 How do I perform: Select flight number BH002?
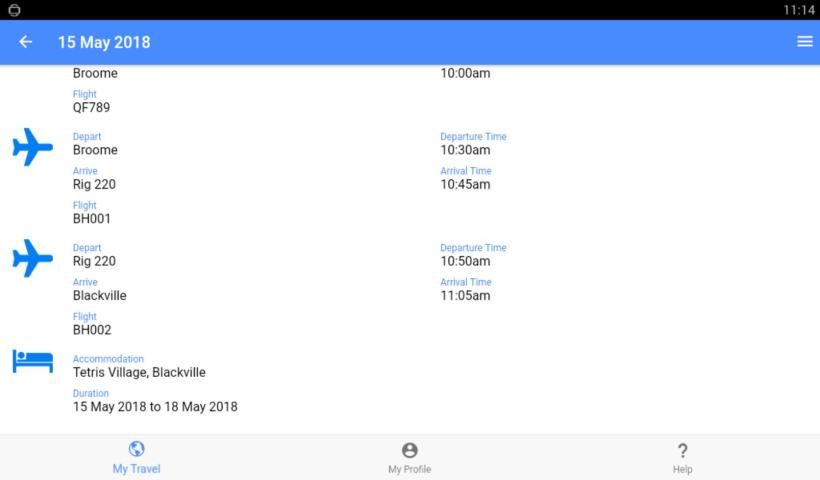[x=92, y=330]
